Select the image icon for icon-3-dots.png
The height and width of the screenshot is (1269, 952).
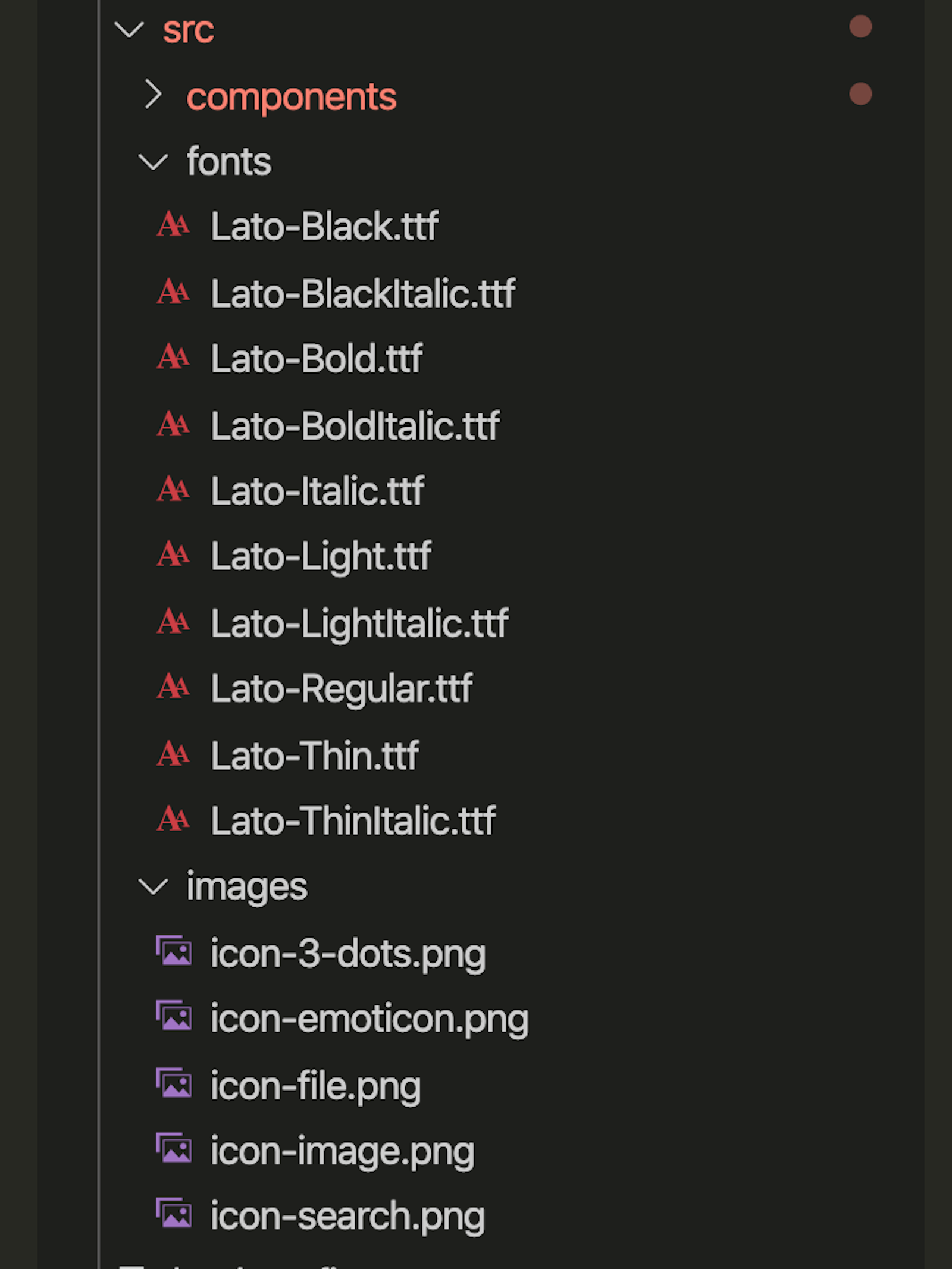click(x=174, y=952)
